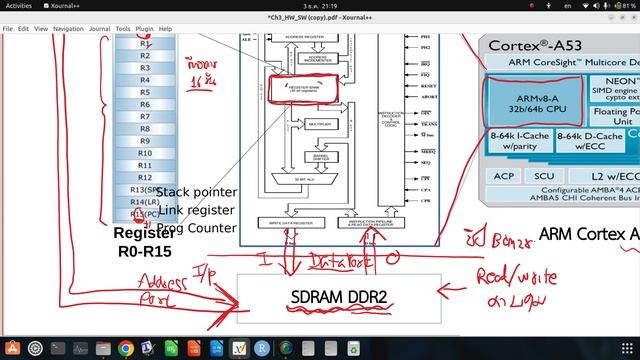Open the File menu
The height and width of the screenshot is (360, 640).
pos(7,29)
